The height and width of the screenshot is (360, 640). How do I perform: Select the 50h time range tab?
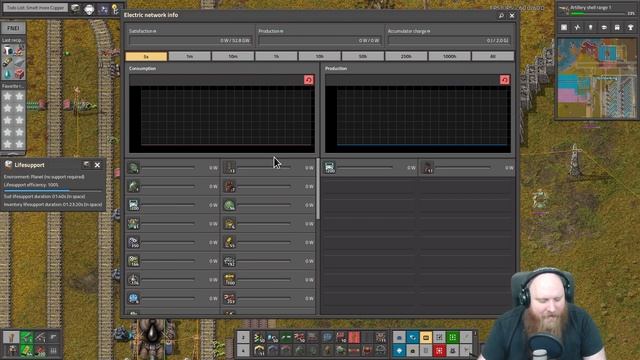[363, 56]
